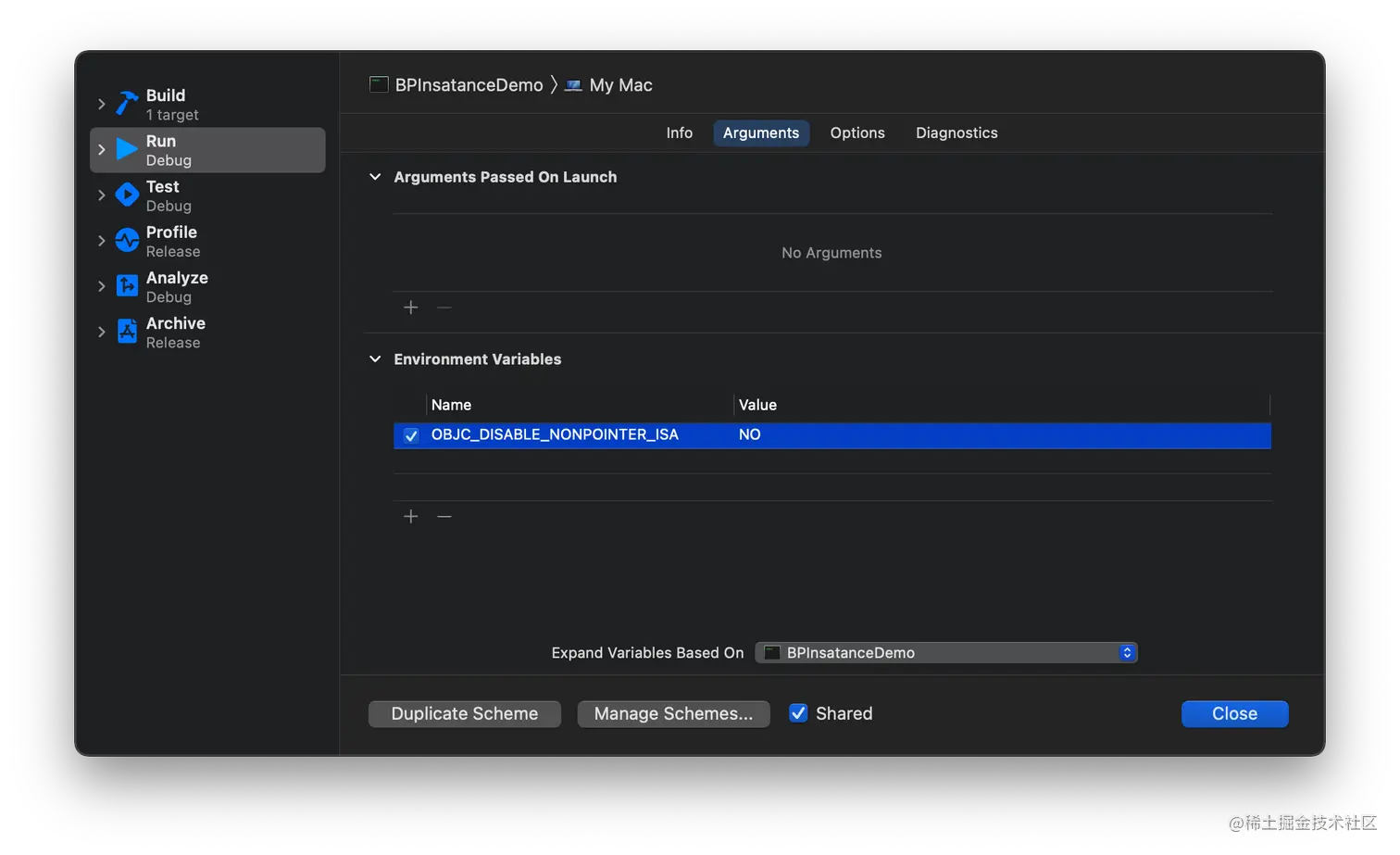The image size is (1400, 855).
Task: Expand the Profile action chevron
Action: click(102, 240)
